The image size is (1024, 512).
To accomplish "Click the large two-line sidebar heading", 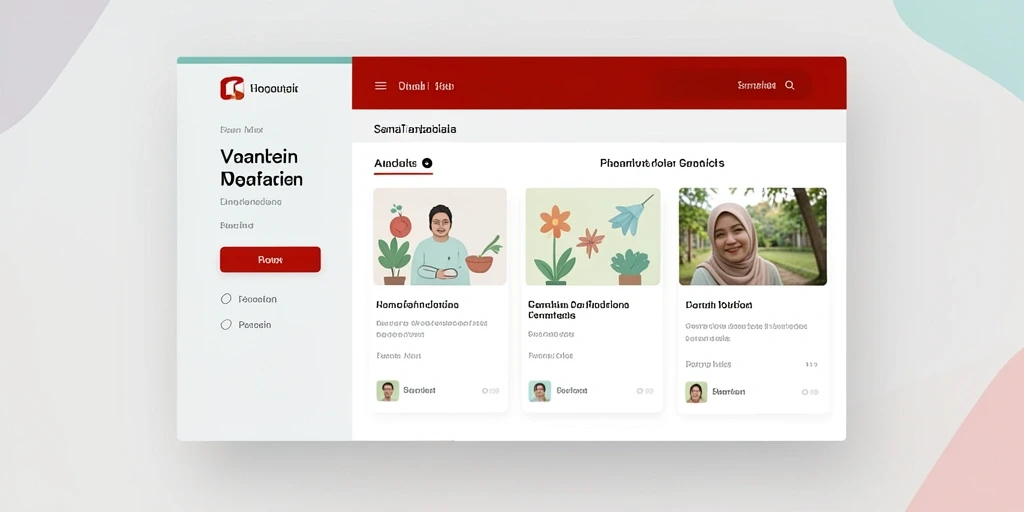I will 261,167.
